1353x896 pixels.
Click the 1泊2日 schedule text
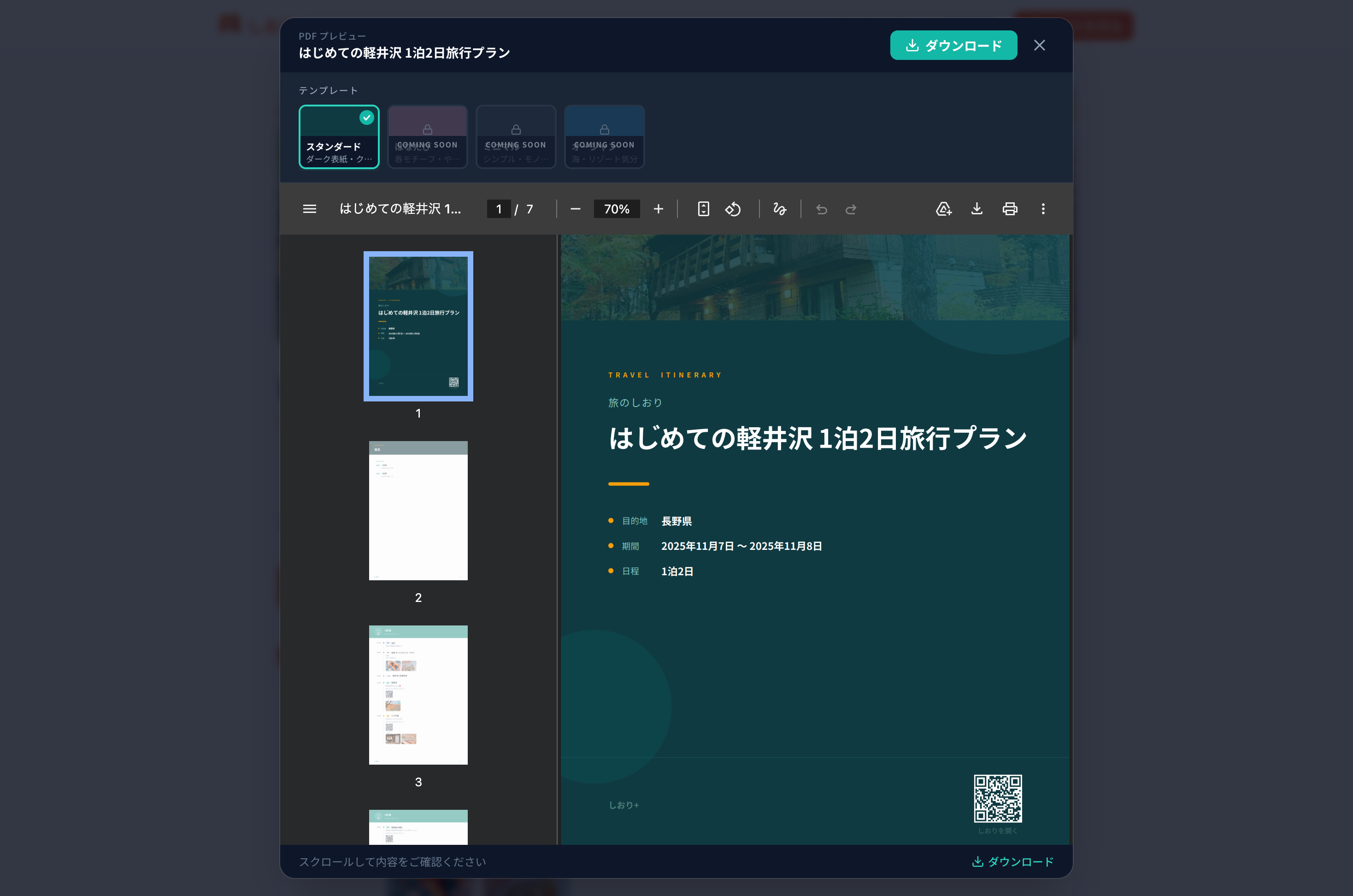click(677, 572)
